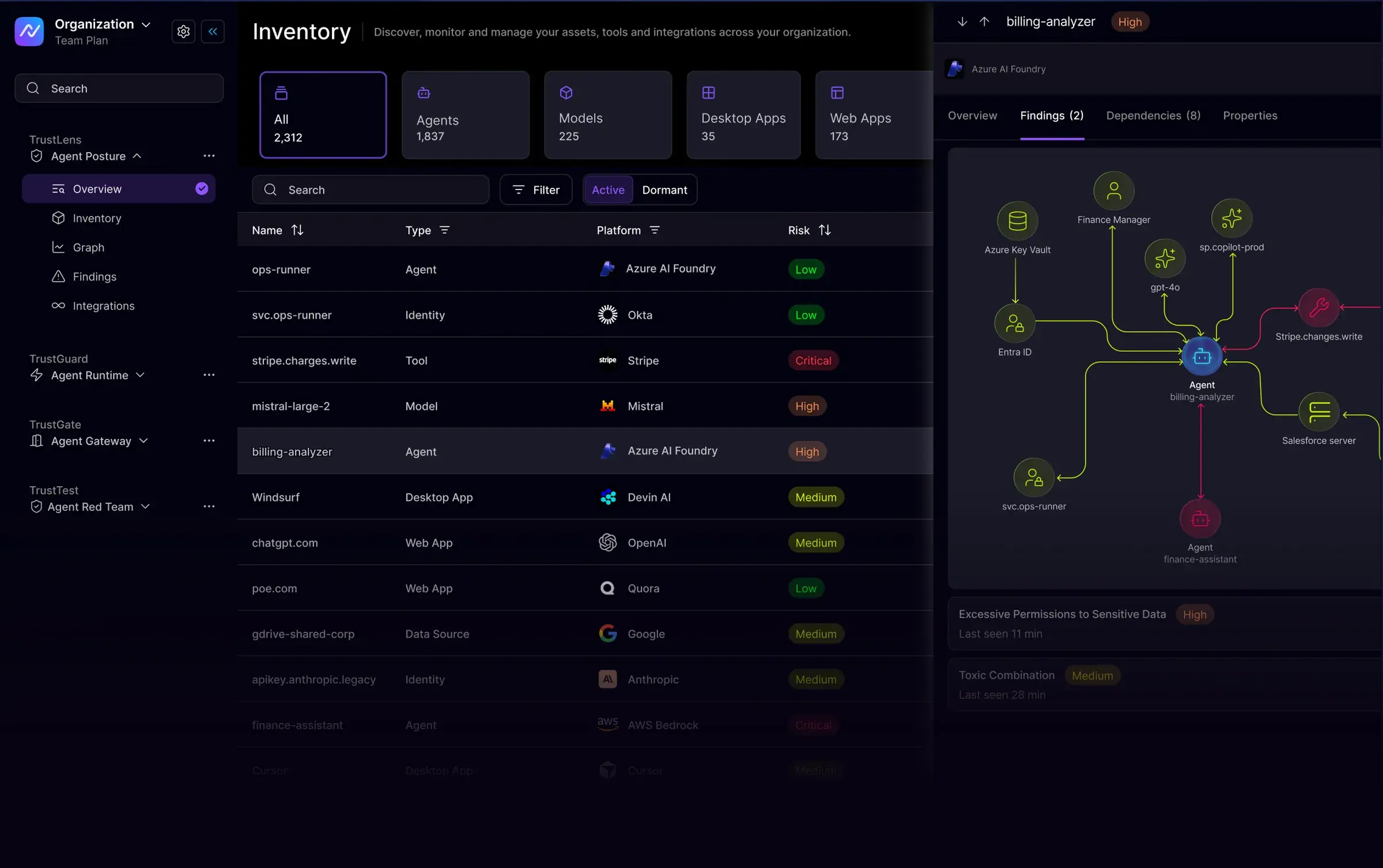The height and width of the screenshot is (868, 1383).
Task: Click the app logo icon
Action: tap(29, 31)
